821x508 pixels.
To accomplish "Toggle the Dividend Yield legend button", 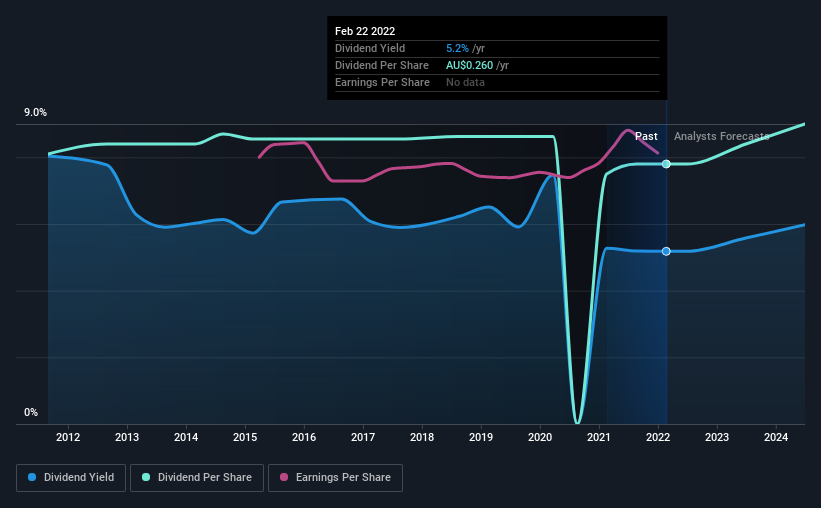I will click(71, 478).
